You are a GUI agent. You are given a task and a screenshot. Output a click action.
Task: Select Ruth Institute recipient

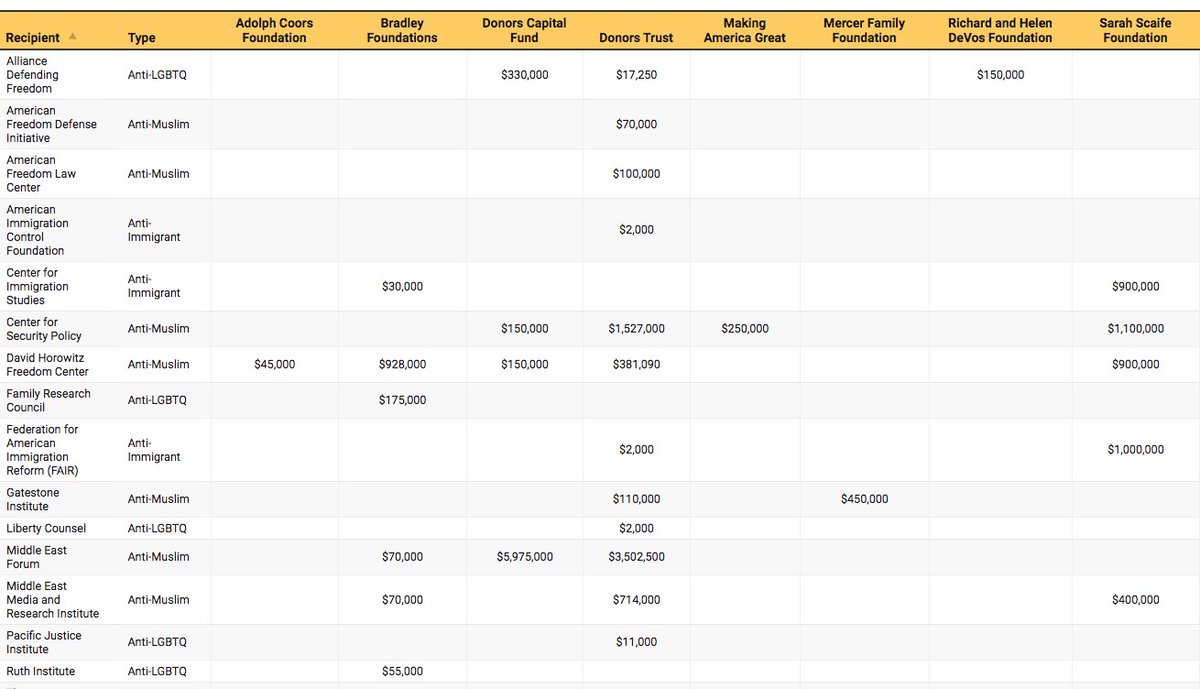pyautogui.click(x=40, y=671)
